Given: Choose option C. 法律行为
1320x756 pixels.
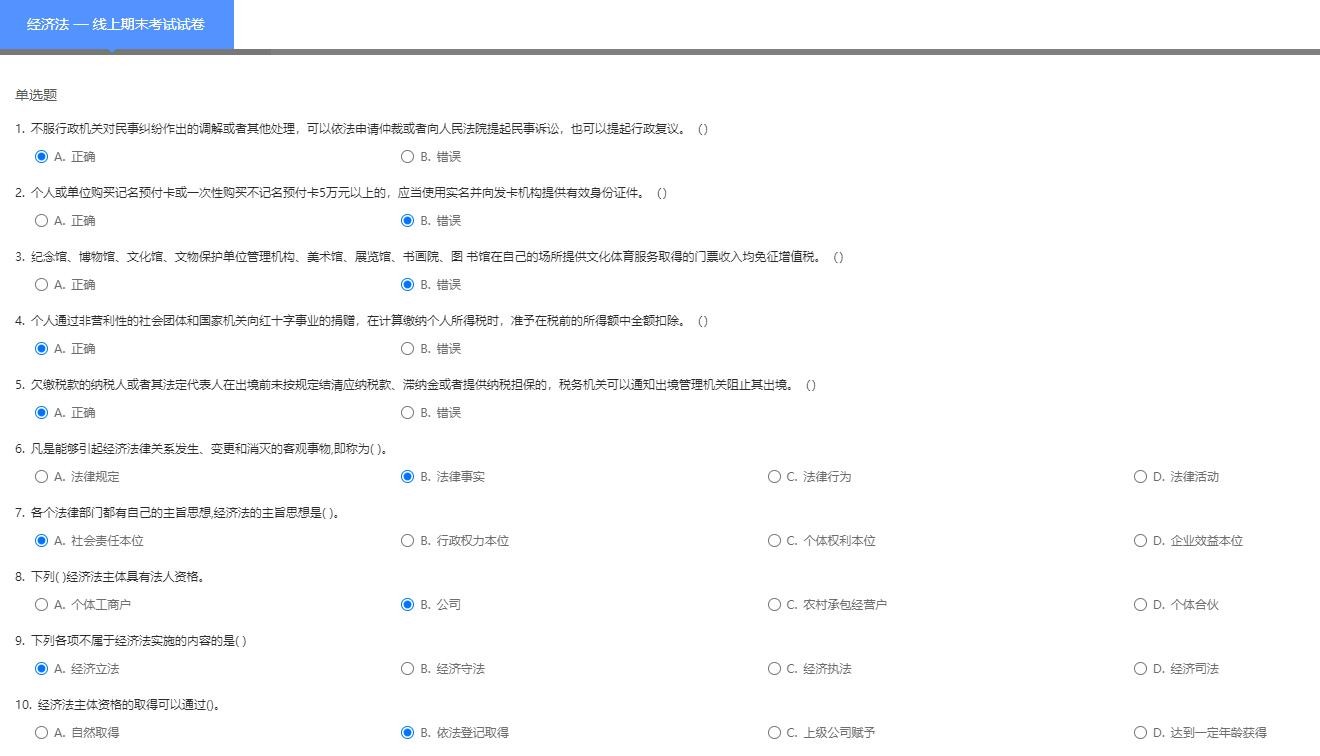Looking at the screenshot, I should click(x=774, y=477).
